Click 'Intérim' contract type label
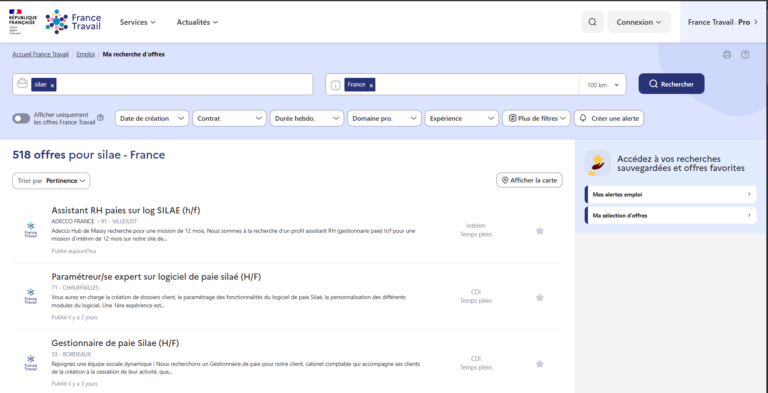Screen dimensions: 768x393 [476, 226]
